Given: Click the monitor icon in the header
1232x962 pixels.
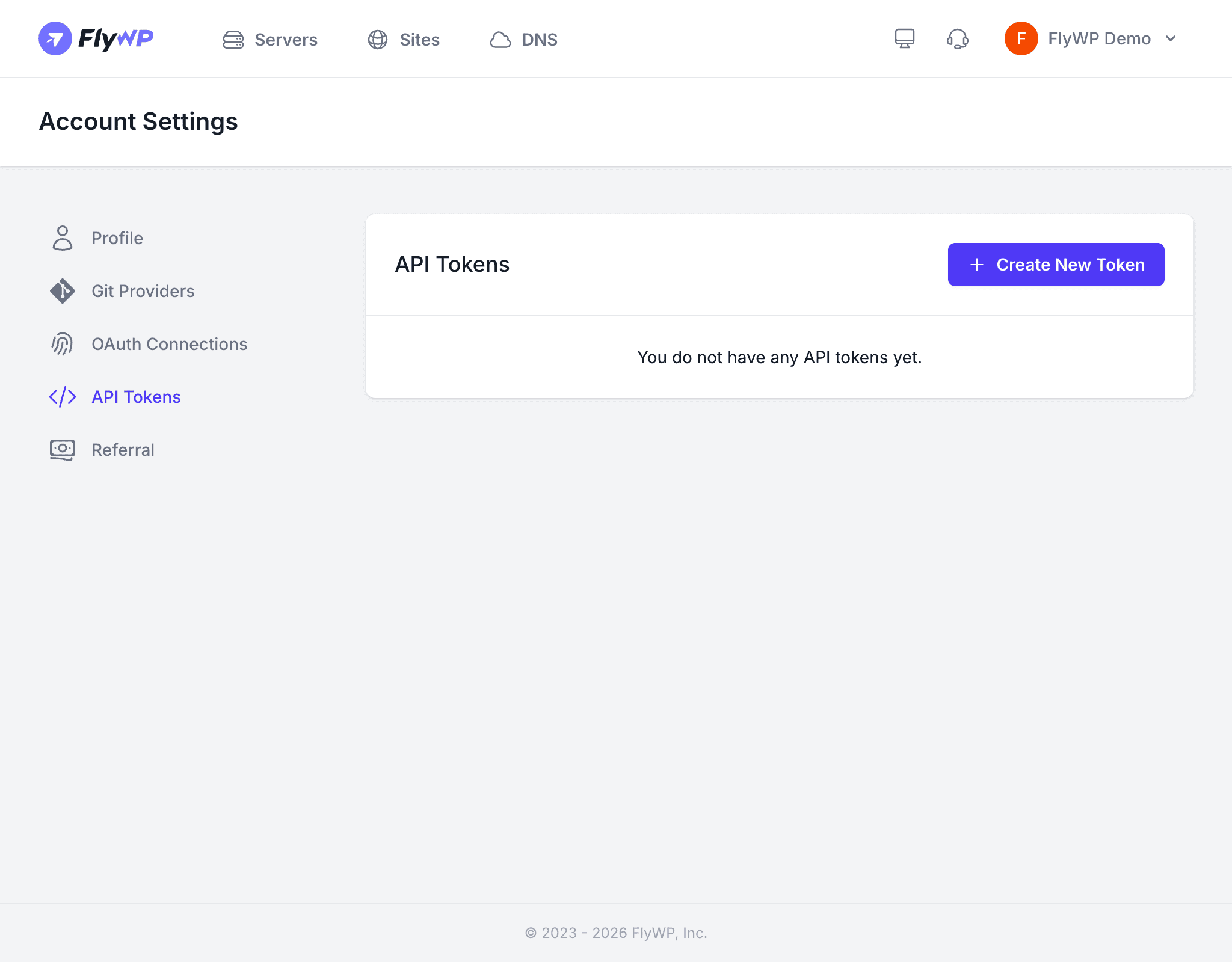Looking at the screenshot, I should (x=905, y=38).
